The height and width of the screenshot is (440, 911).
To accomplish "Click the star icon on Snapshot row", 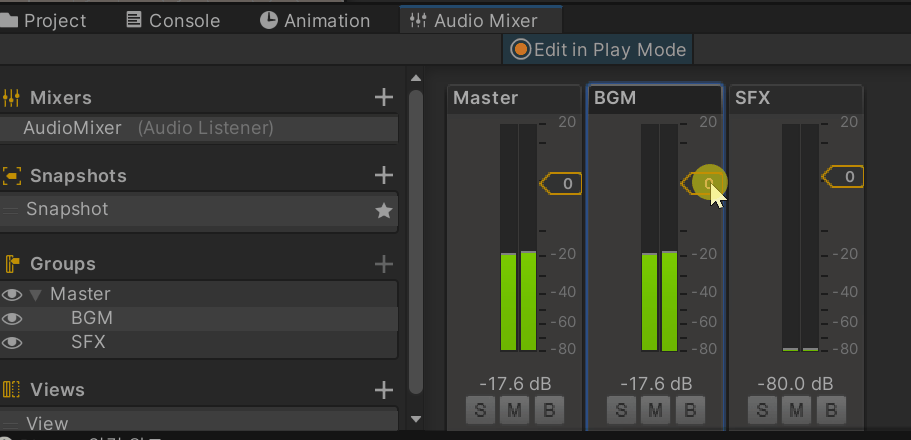I will pyautogui.click(x=383, y=210).
